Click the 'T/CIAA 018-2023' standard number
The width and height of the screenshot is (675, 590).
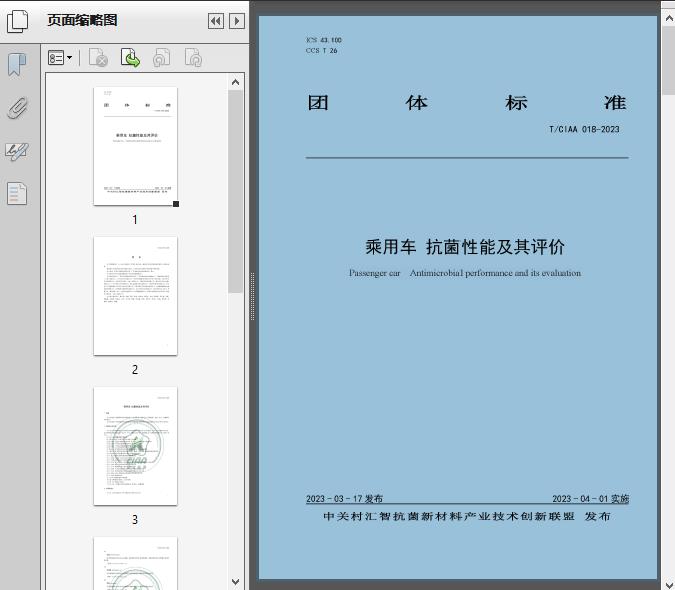(584, 129)
